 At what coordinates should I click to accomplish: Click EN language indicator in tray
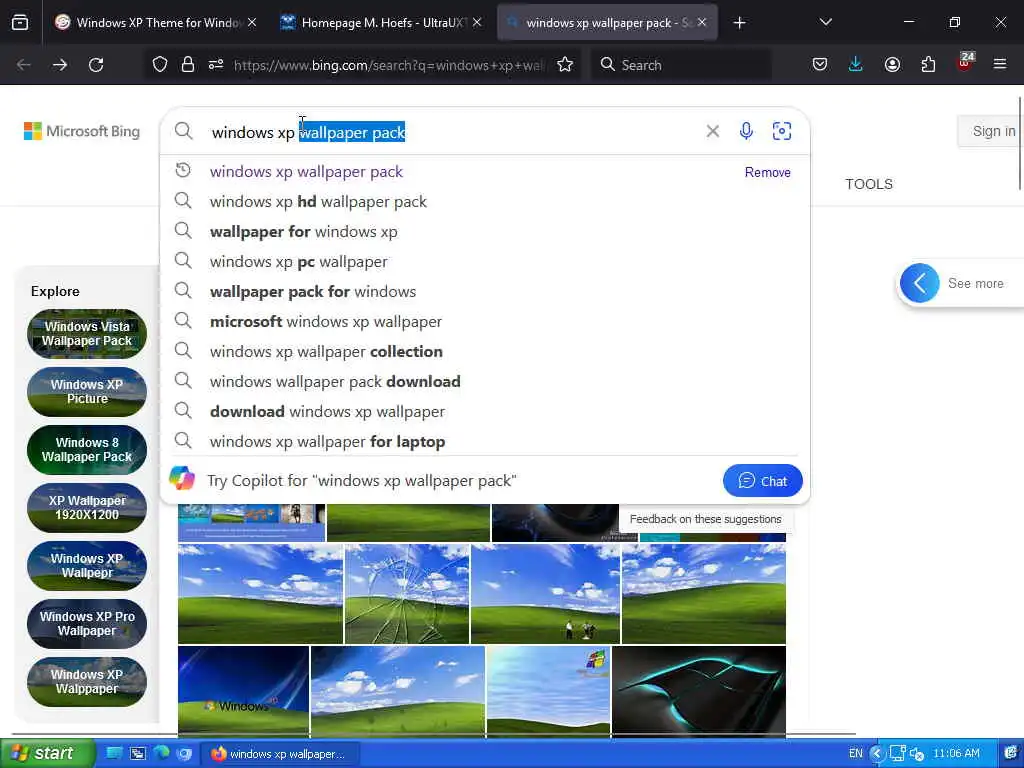[x=856, y=754]
